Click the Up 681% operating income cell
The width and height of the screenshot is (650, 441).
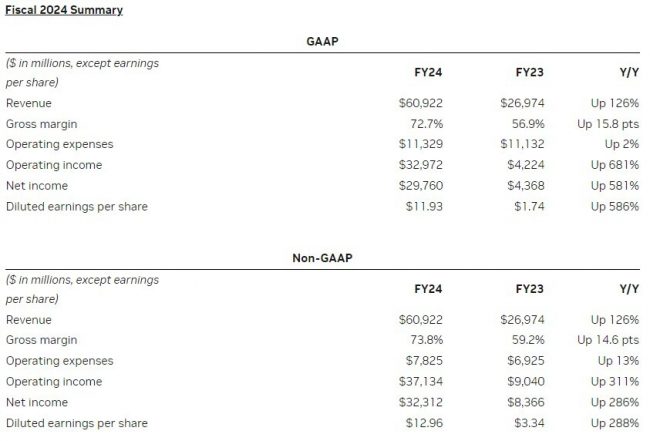pos(615,165)
